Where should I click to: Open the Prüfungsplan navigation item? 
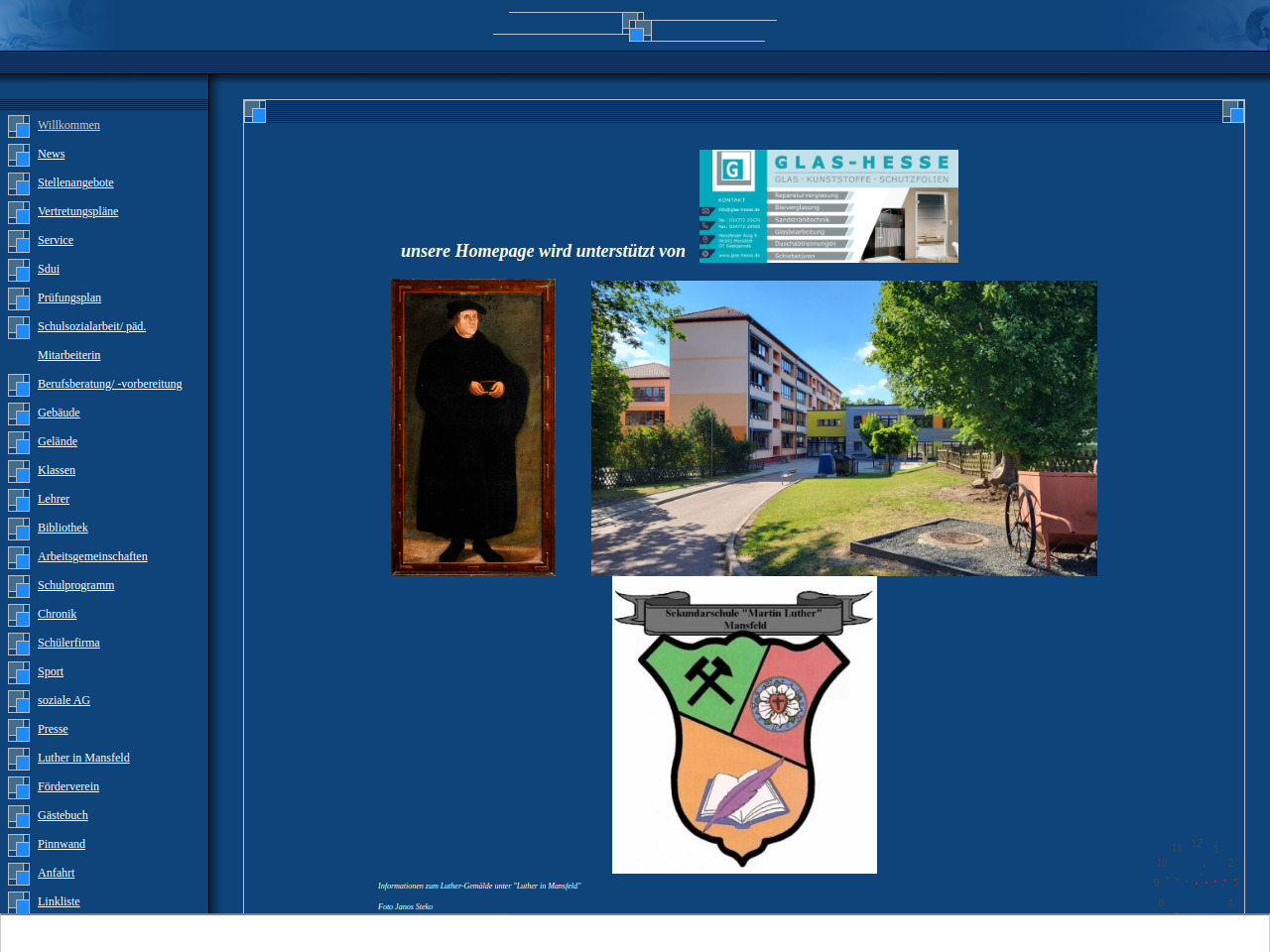point(69,297)
